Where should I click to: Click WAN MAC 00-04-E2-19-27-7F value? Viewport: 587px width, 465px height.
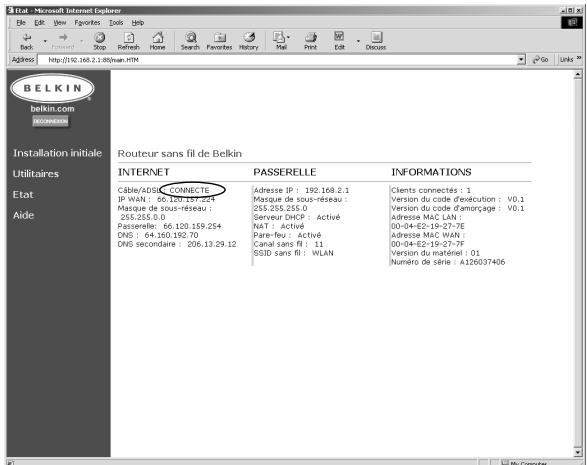[x=428, y=244]
